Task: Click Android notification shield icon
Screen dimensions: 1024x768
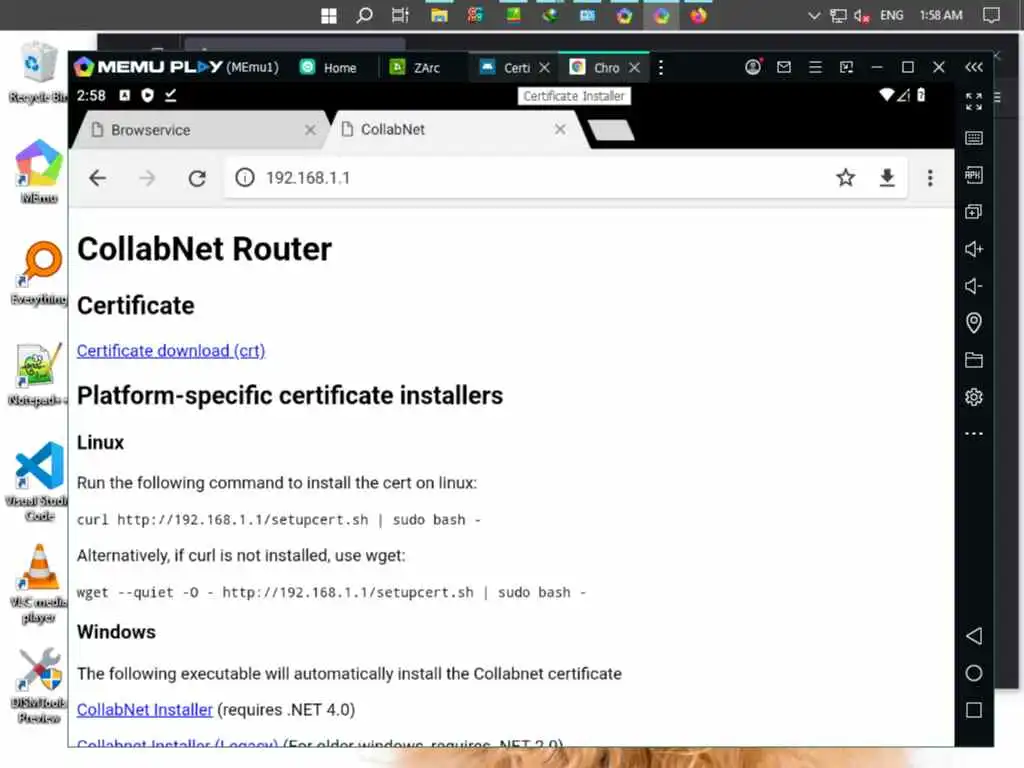Action: pyautogui.click(x=148, y=95)
